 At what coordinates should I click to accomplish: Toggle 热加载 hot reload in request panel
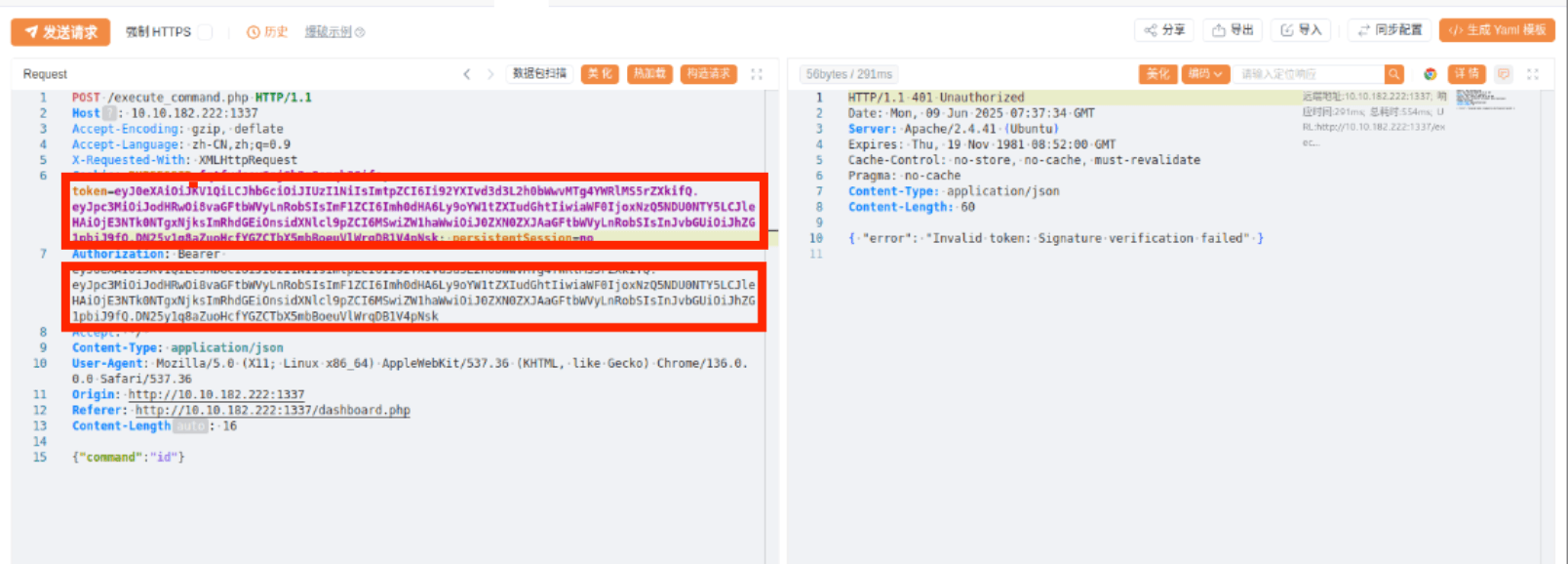[x=649, y=74]
